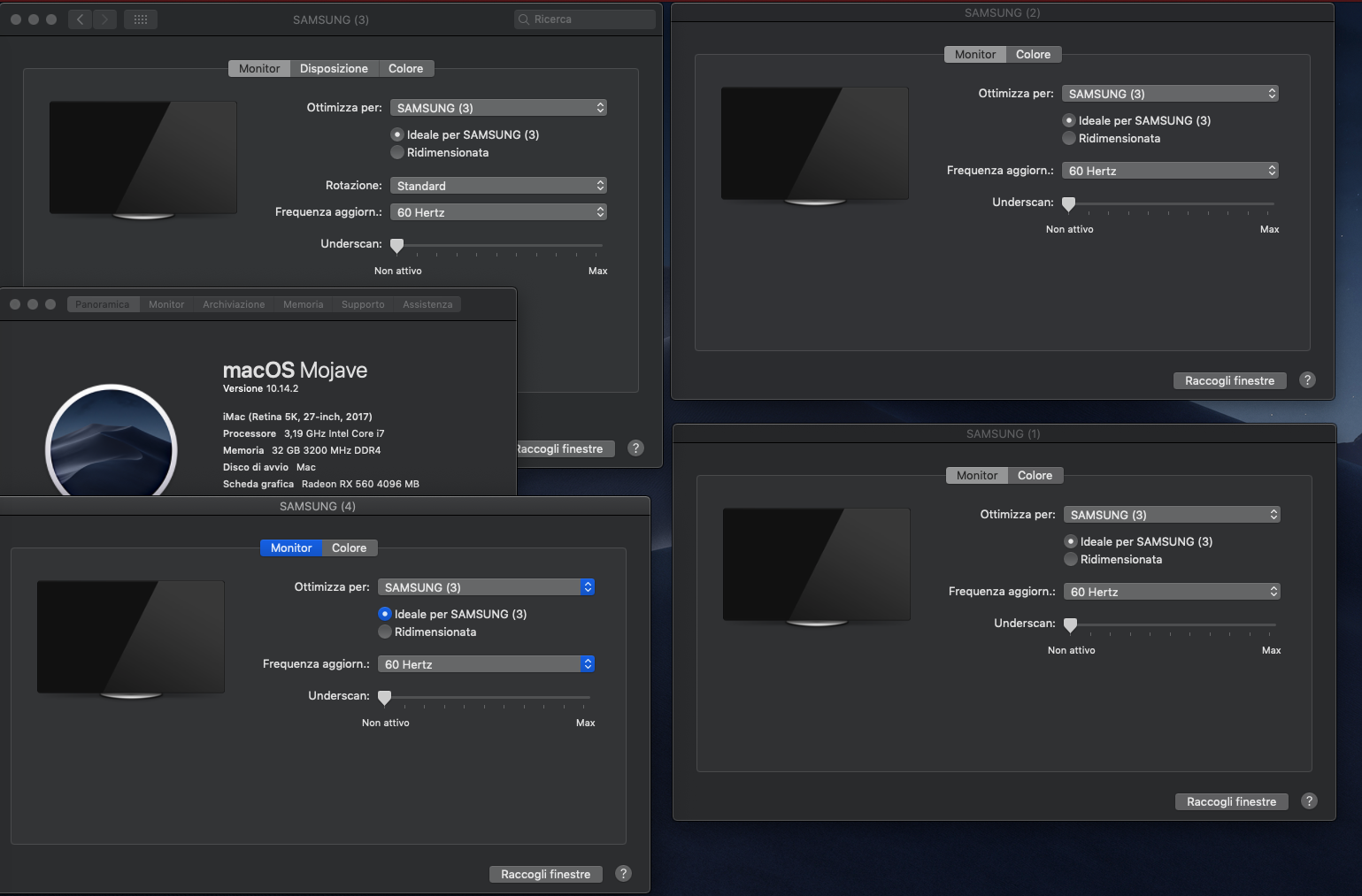Open Frequenza aggiorn. dropdown in SAMSUNG (3) window
Image resolution: width=1362 pixels, height=896 pixels.
point(498,212)
